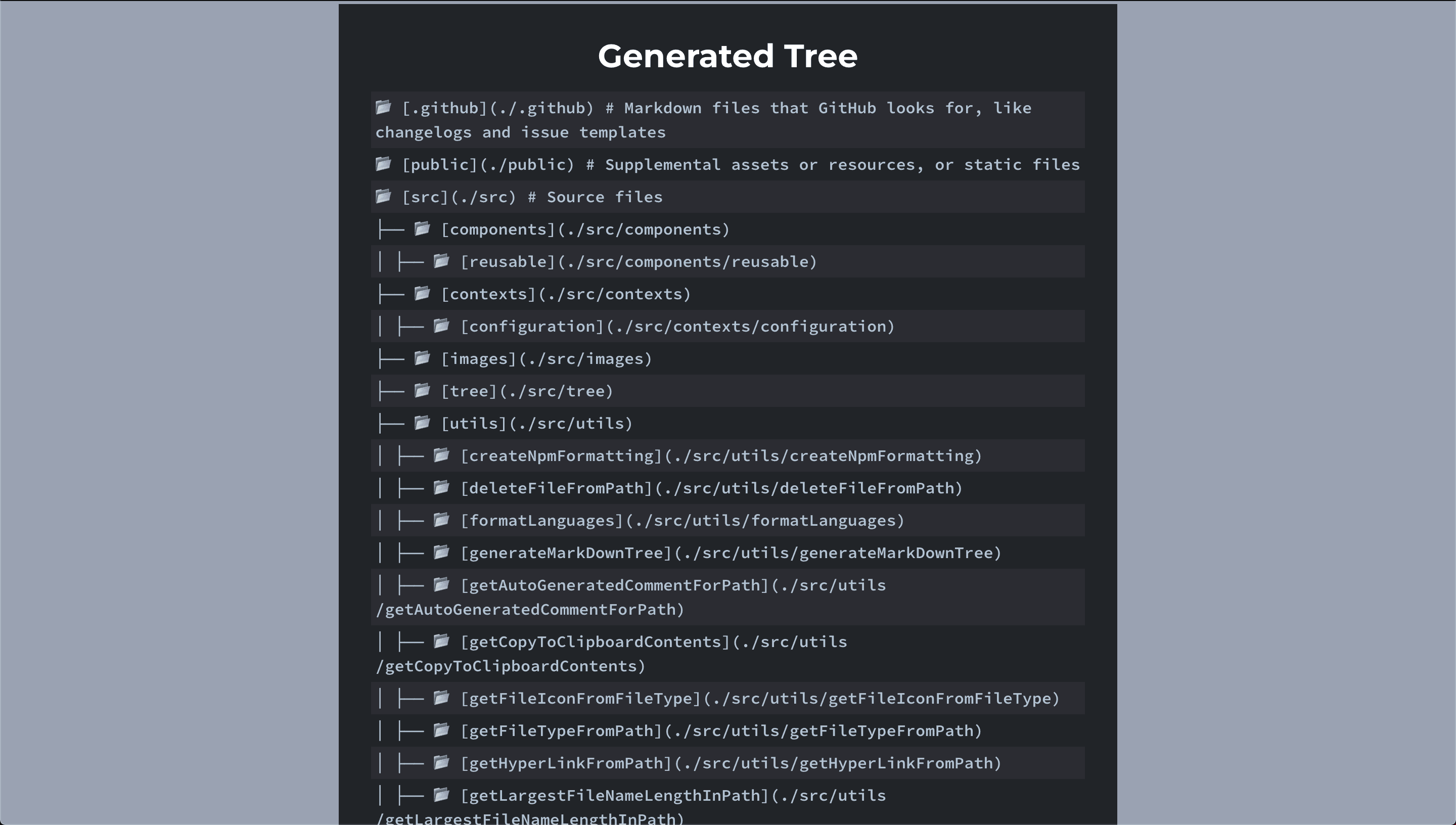Click the wrapped '/getAutoGeneratedCommentForPath)' line
Image resolution: width=1456 pixels, height=825 pixels.
(x=530, y=610)
